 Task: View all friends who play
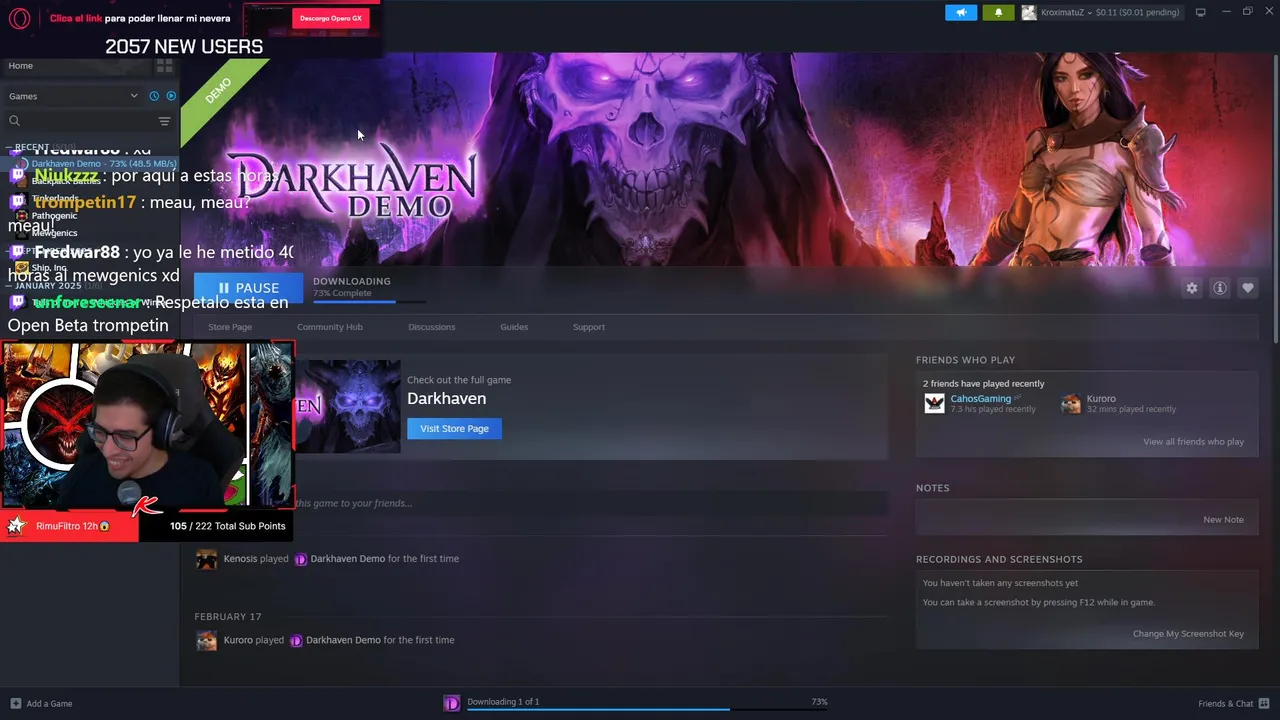pyautogui.click(x=1193, y=441)
